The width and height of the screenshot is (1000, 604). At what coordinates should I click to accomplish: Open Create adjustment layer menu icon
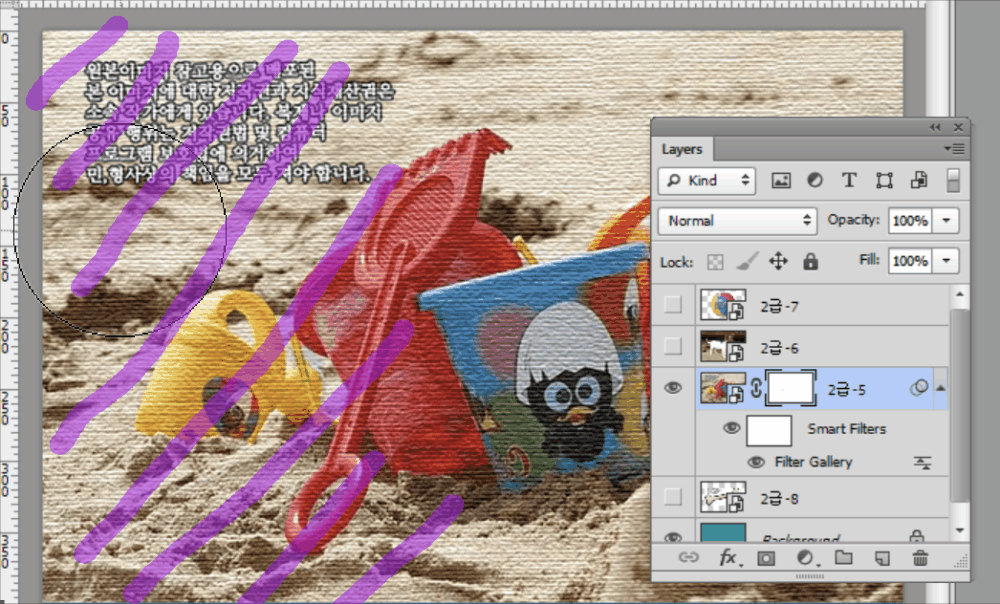(805, 558)
